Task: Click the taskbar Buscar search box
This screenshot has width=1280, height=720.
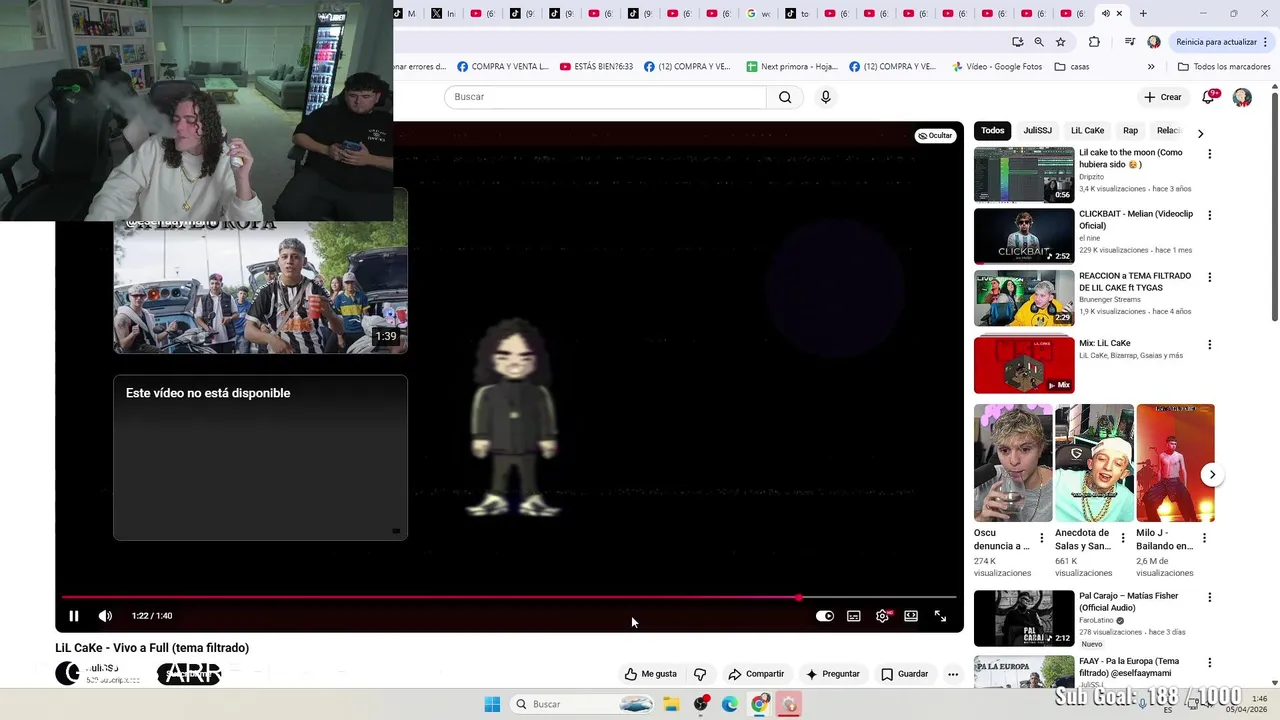Action: click(582, 704)
